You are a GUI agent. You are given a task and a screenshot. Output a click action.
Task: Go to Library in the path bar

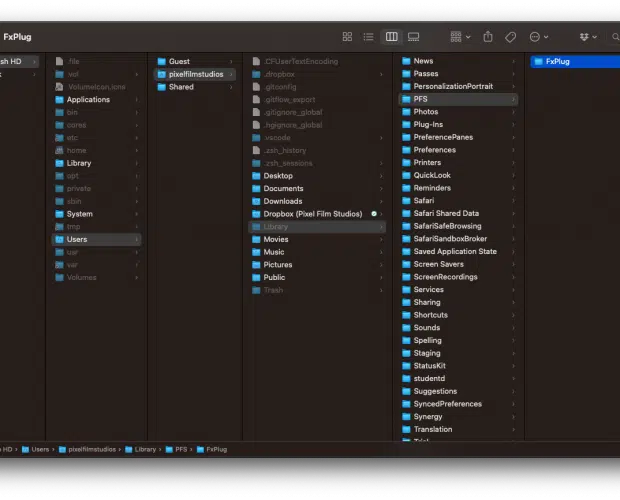tap(140, 449)
